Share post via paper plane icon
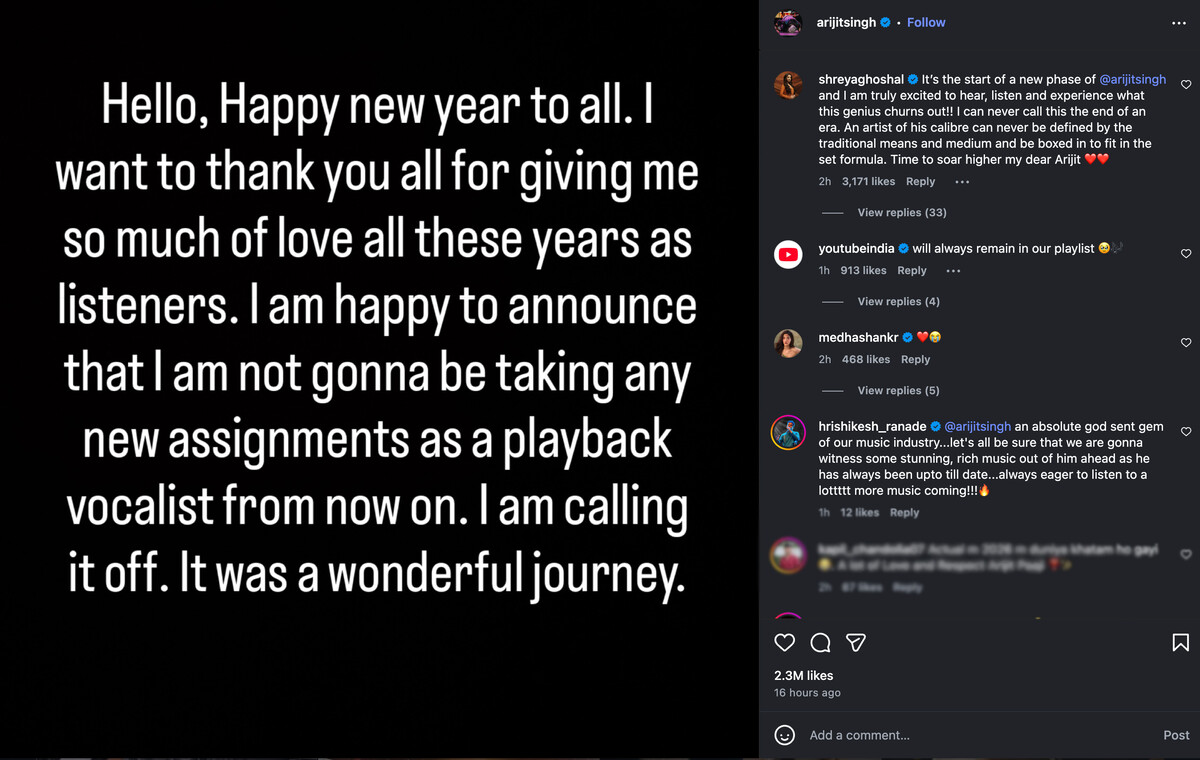This screenshot has width=1200, height=760. pyautogui.click(x=856, y=642)
